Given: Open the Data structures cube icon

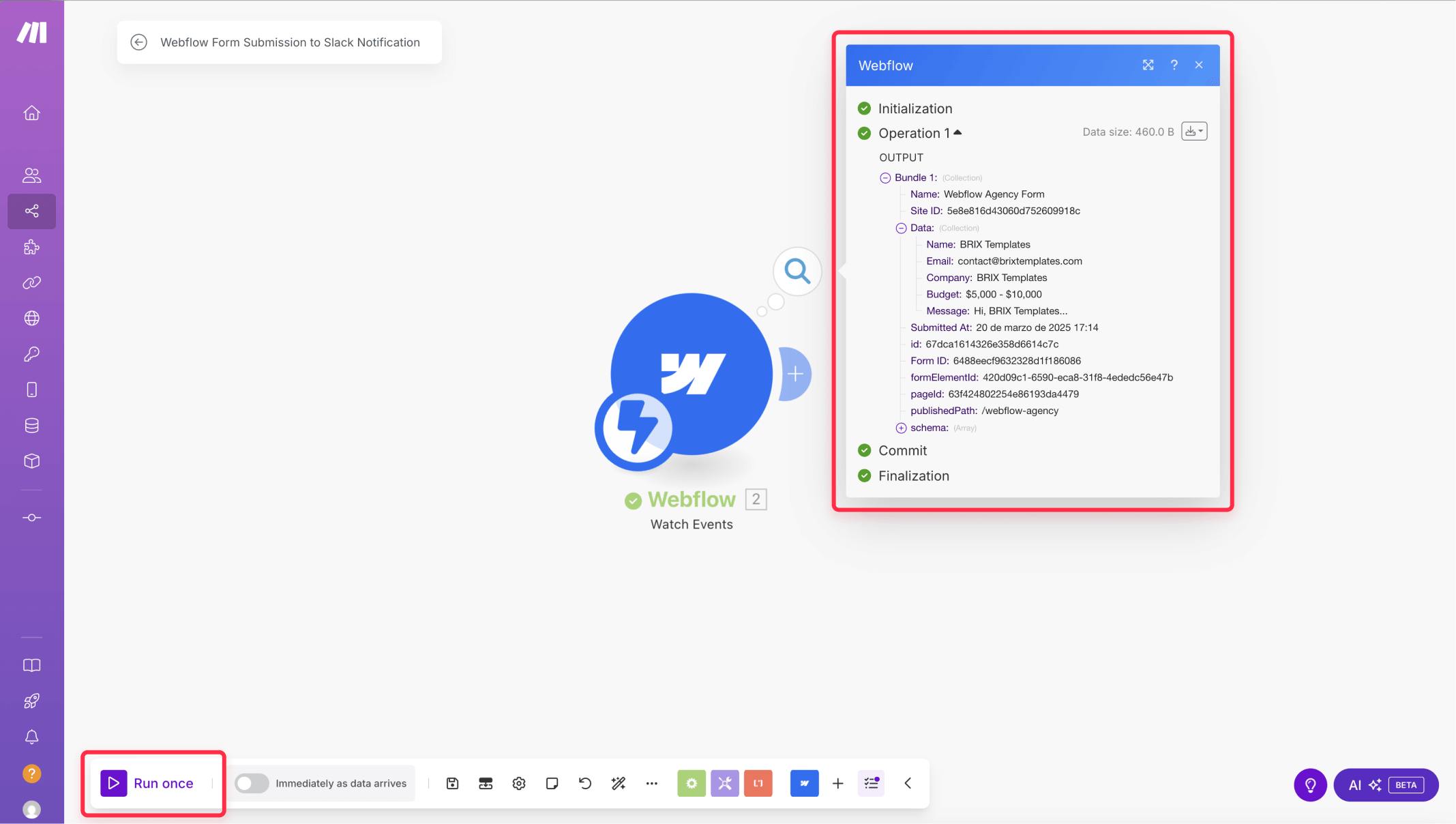Looking at the screenshot, I should pyautogui.click(x=31, y=461).
